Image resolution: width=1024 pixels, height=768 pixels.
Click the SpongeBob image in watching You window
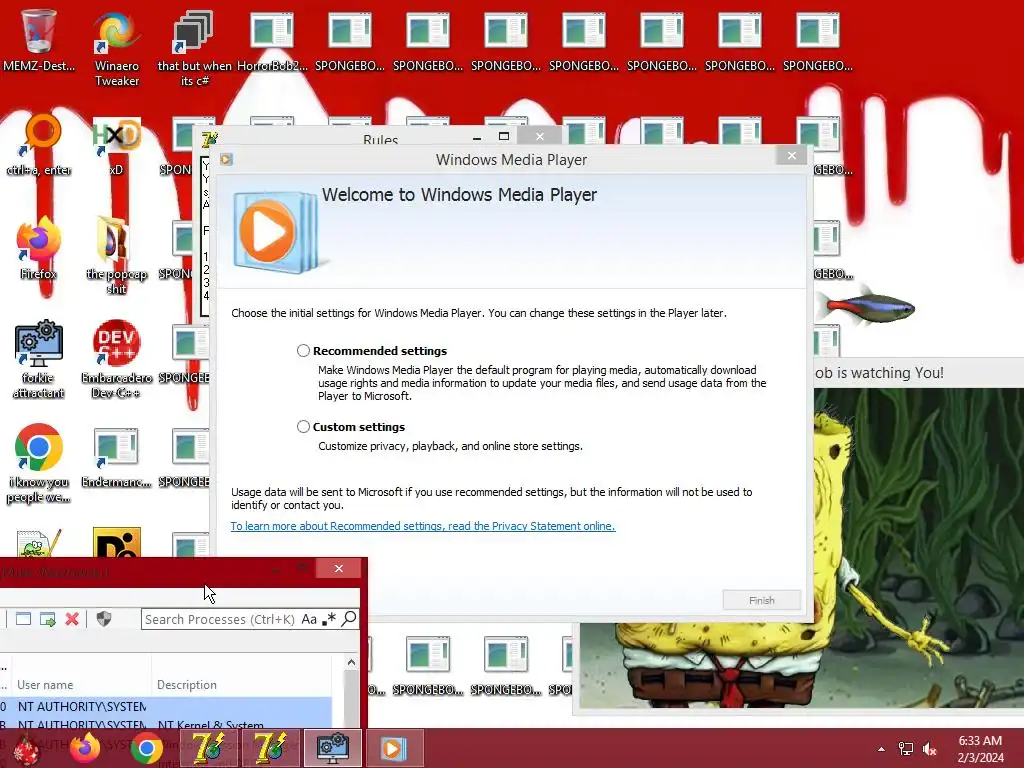point(801,549)
